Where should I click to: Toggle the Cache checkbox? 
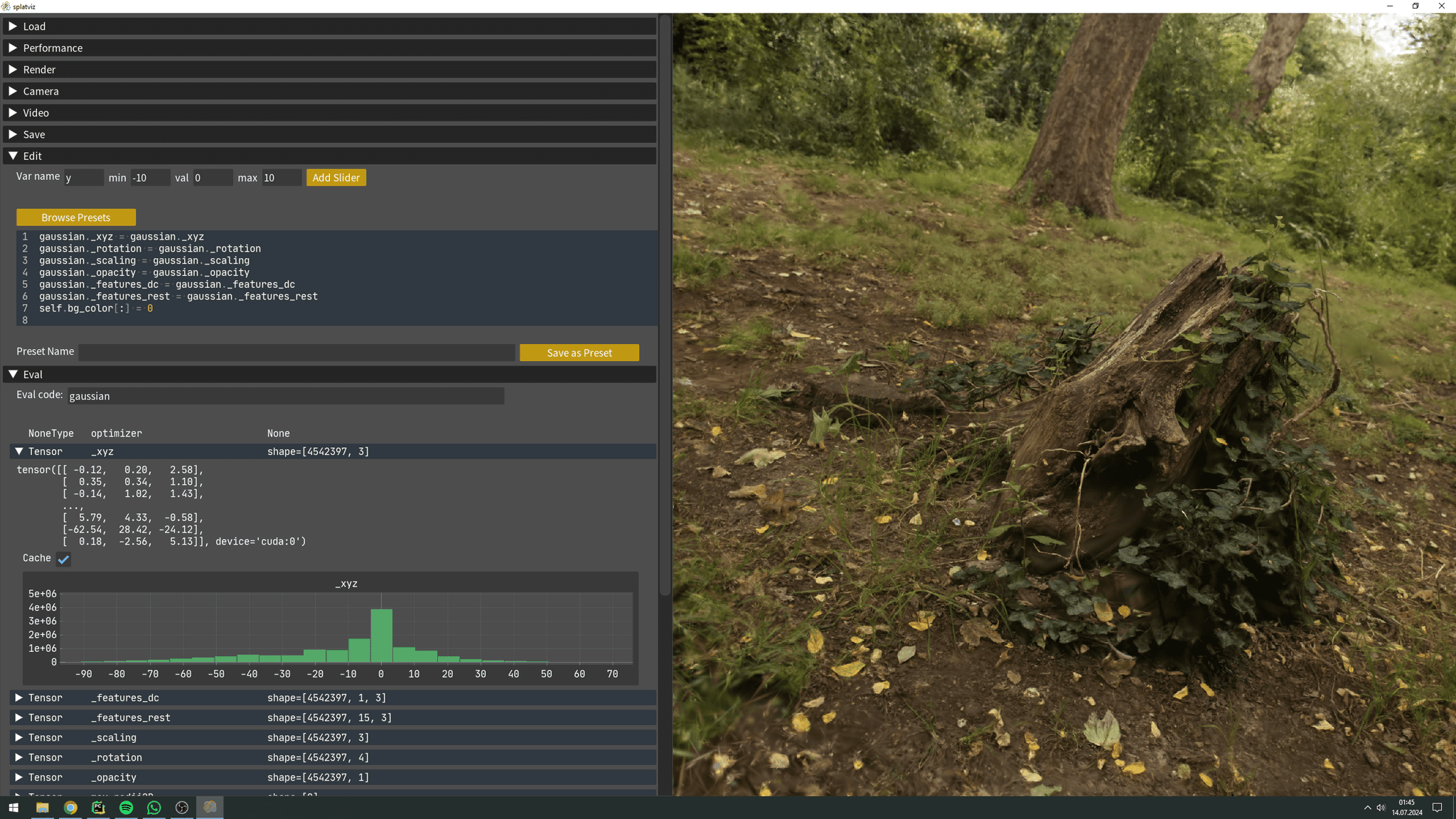click(x=63, y=559)
